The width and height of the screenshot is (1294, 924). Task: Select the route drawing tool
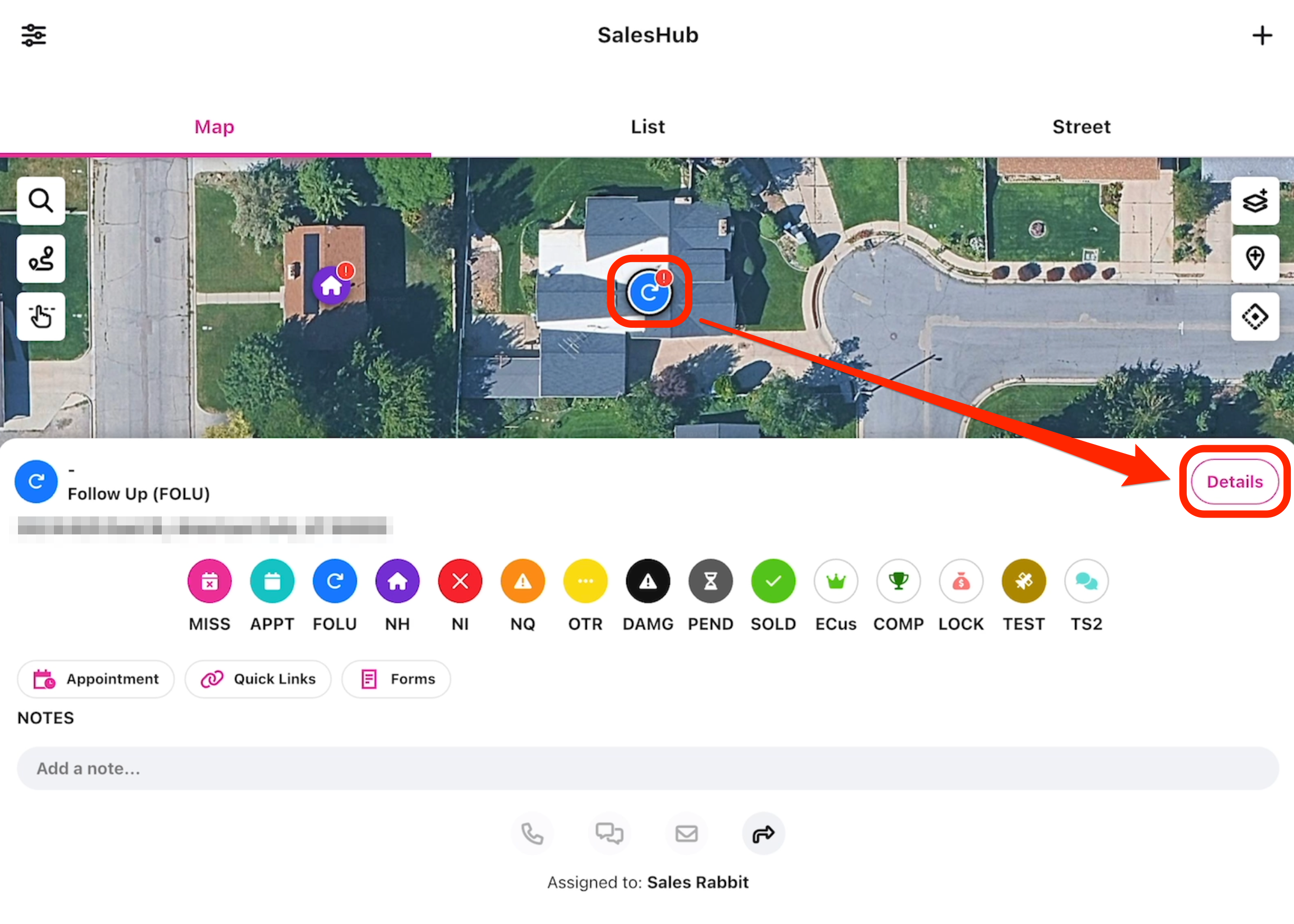click(41, 259)
